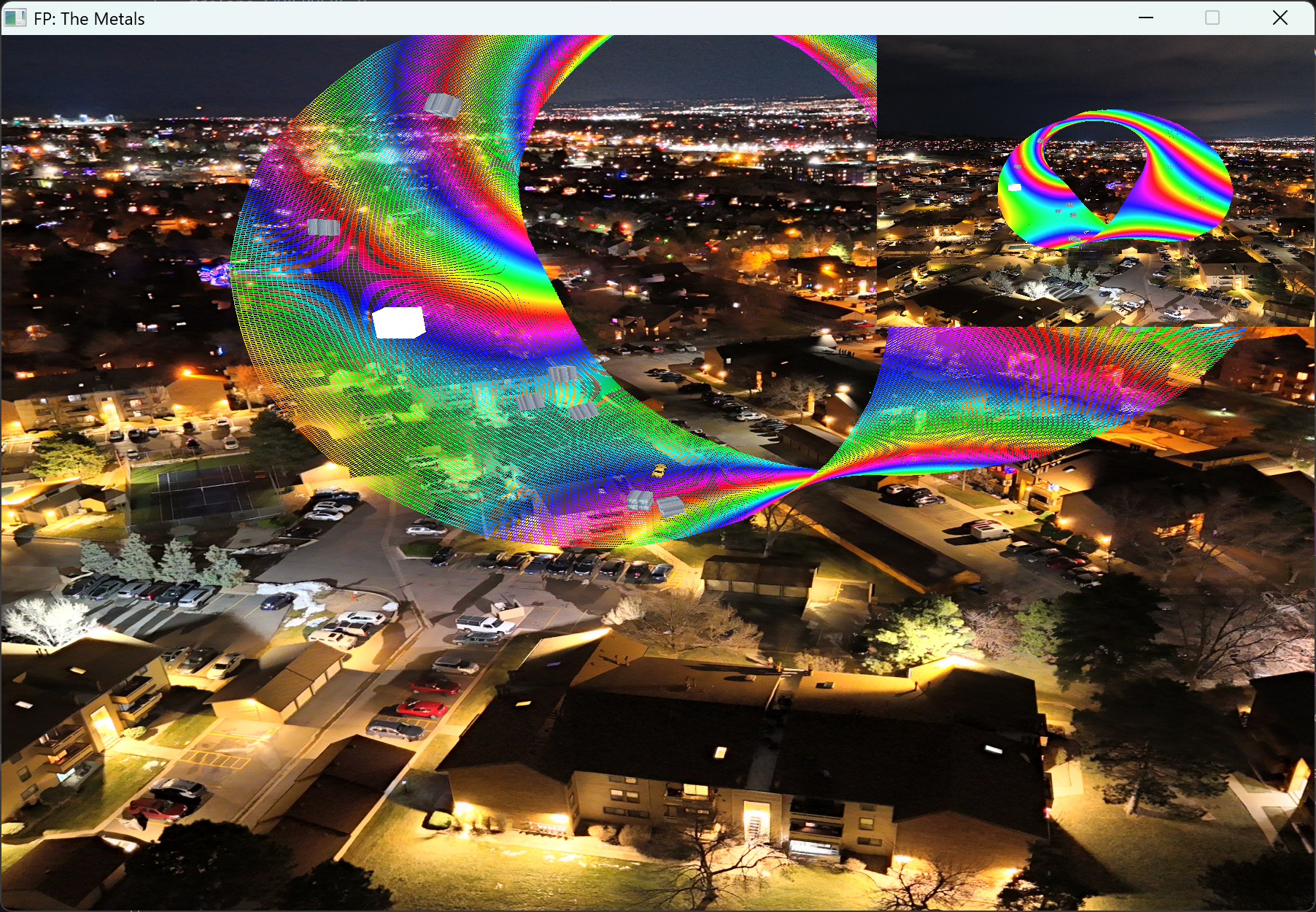Close the FP: The Metals window
This screenshot has width=1316, height=912.
(1280, 18)
